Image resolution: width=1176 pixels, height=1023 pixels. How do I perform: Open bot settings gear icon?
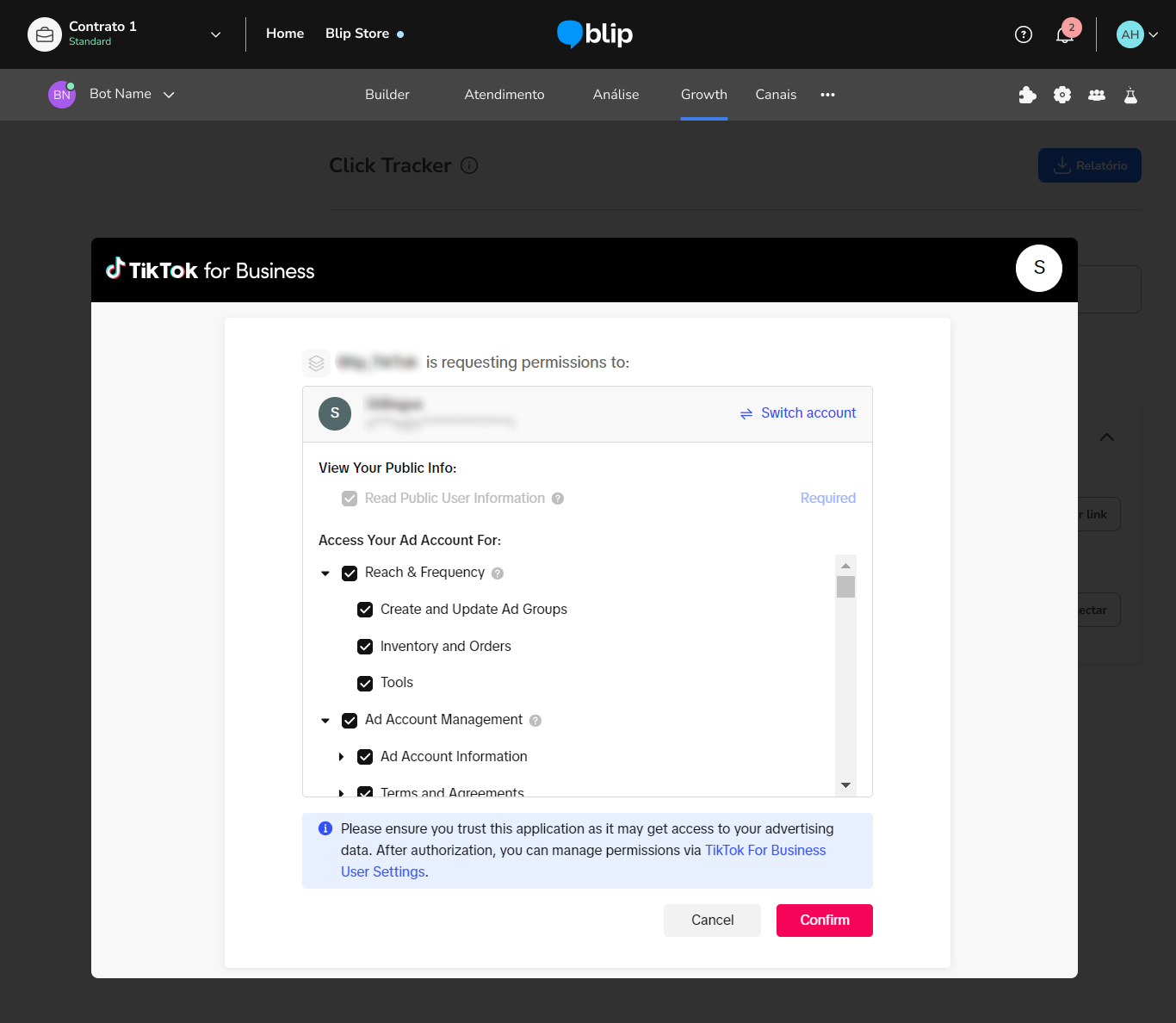1062,95
